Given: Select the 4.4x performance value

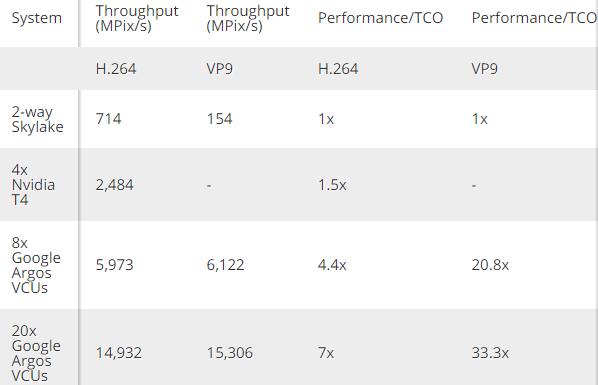Looking at the screenshot, I should click(332, 265).
